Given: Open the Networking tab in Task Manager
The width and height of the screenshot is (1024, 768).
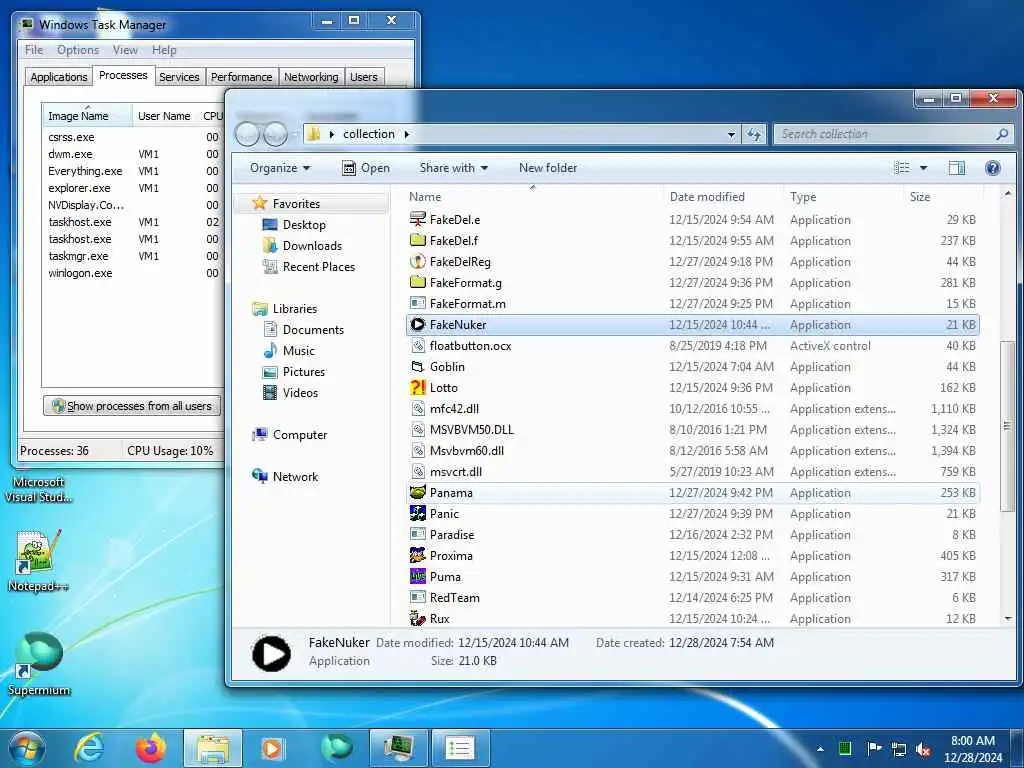Looking at the screenshot, I should point(311,76).
